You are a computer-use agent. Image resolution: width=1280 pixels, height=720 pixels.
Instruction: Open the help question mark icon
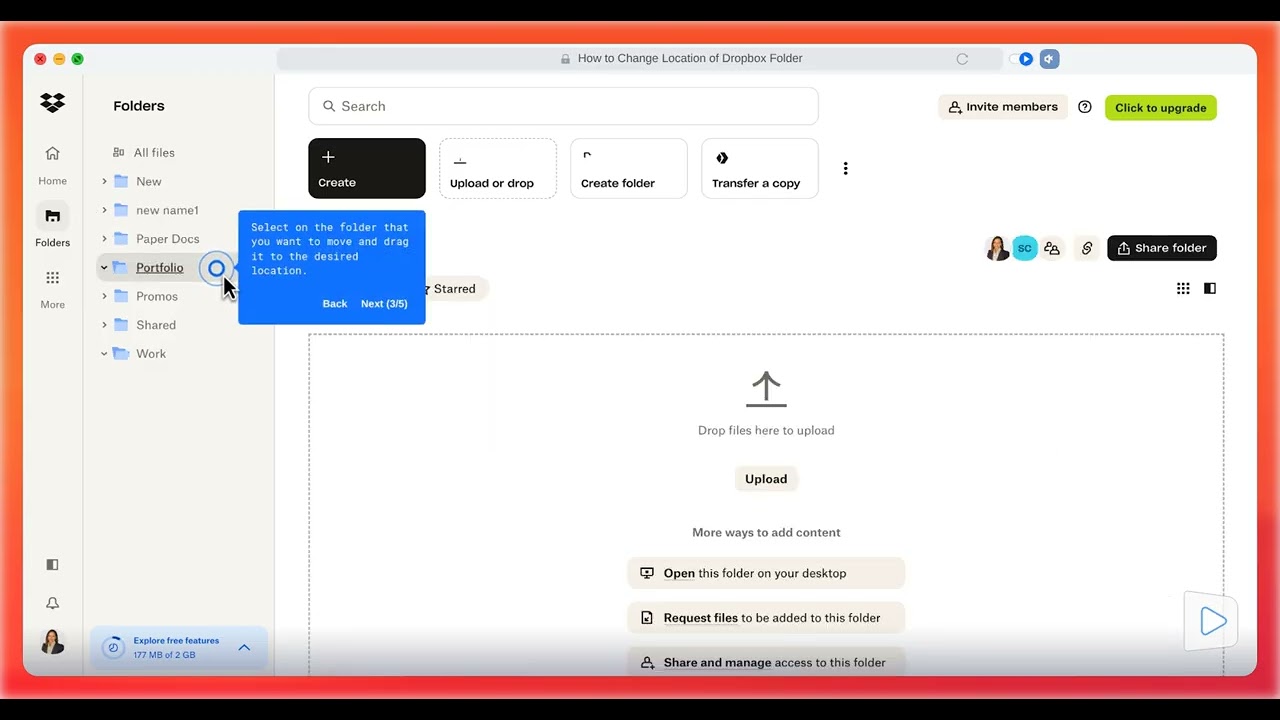pos(1085,107)
